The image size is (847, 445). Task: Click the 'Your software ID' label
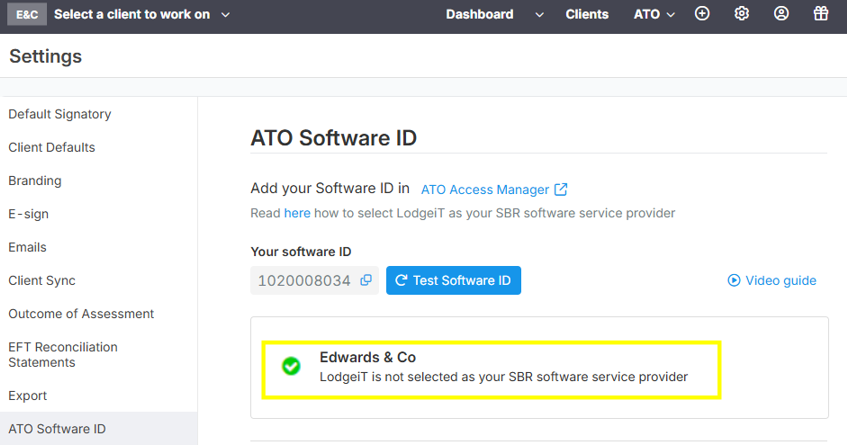coord(301,252)
